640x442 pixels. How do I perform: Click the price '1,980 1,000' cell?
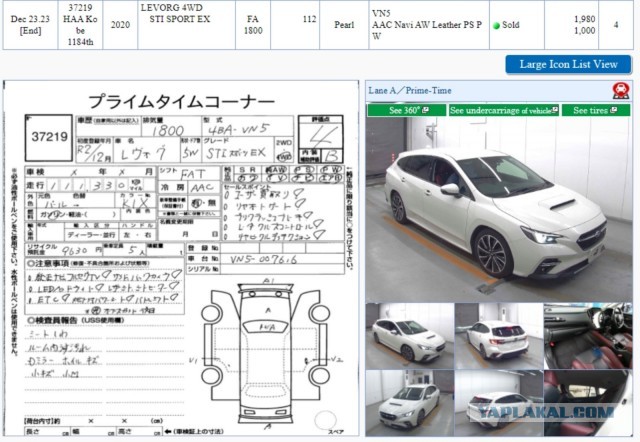click(571, 25)
